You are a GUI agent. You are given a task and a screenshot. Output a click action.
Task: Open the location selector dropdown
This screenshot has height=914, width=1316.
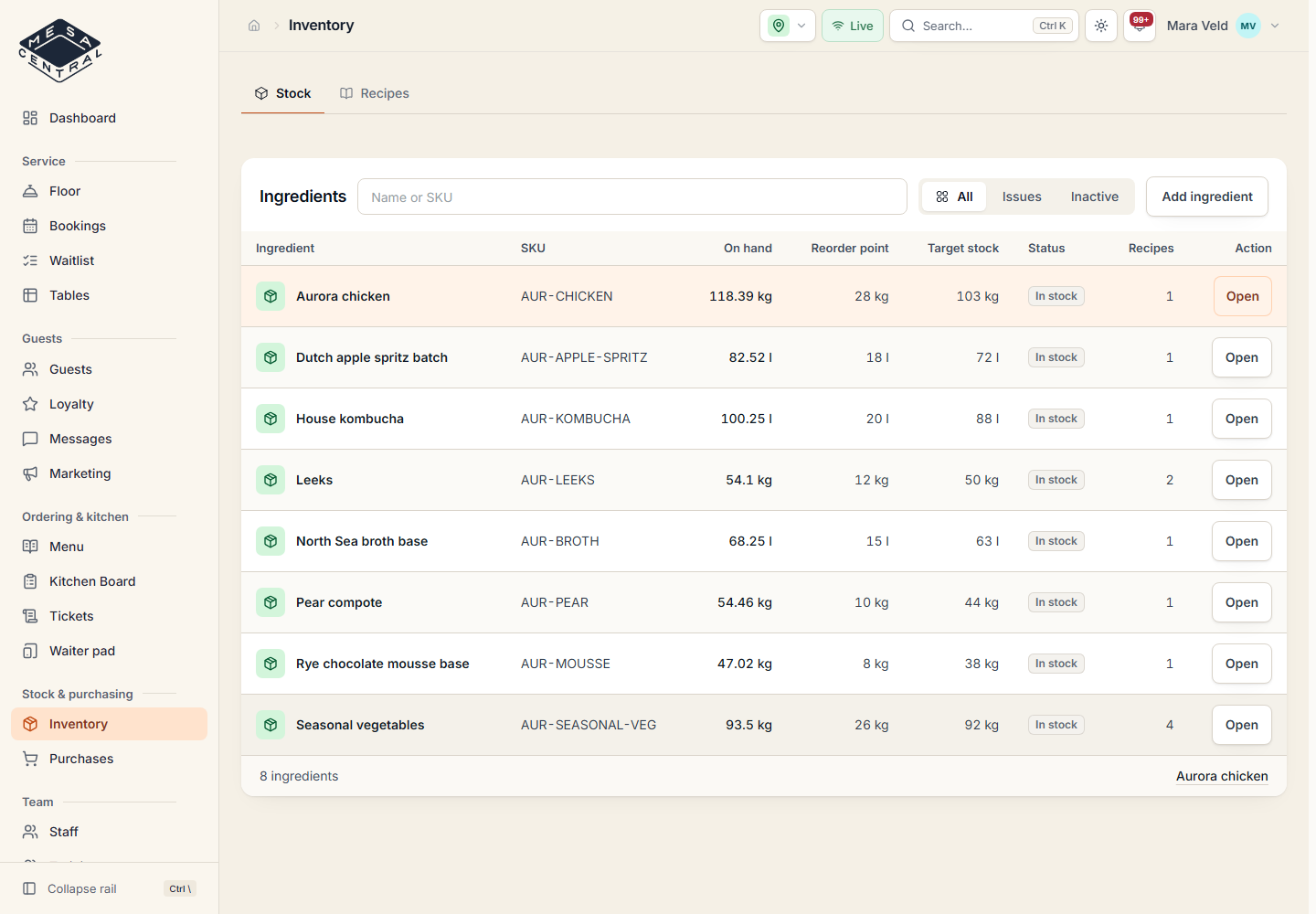click(x=788, y=26)
